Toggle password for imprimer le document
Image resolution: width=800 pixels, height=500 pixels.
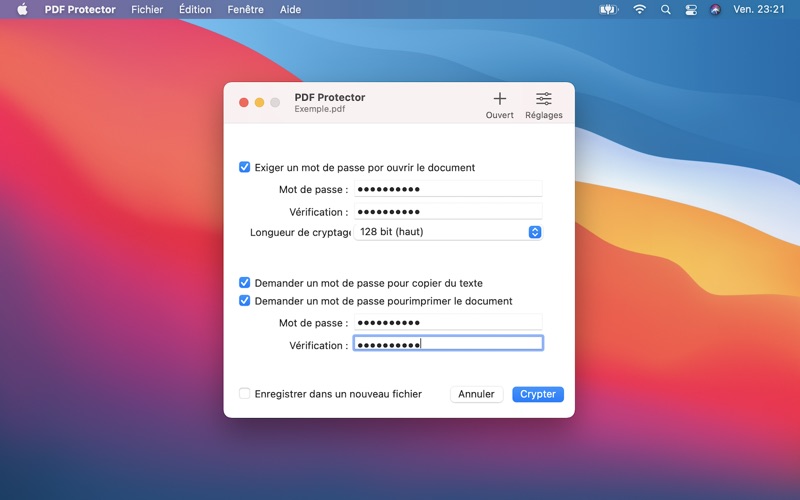point(244,301)
